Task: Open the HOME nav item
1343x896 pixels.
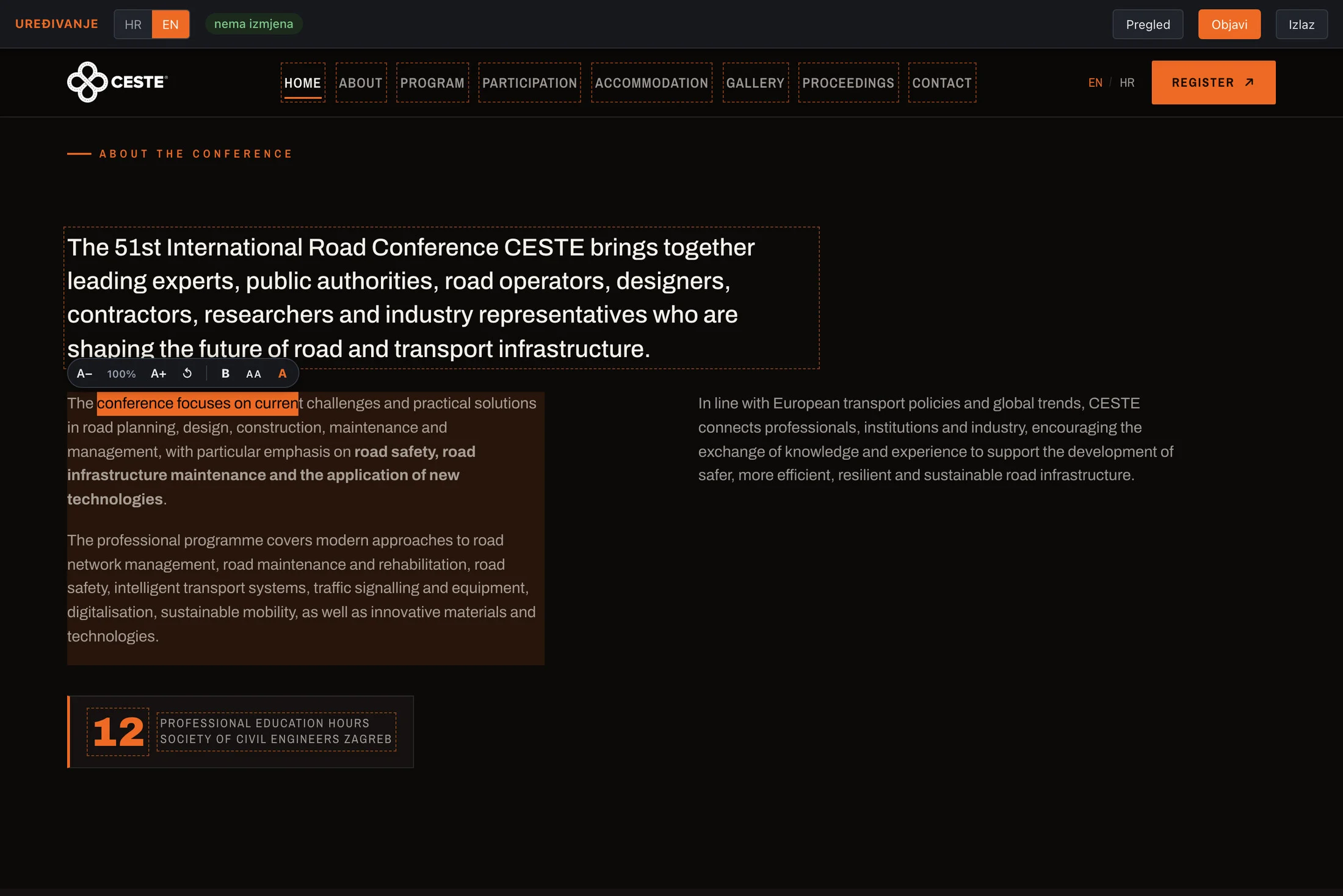Action: [303, 82]
